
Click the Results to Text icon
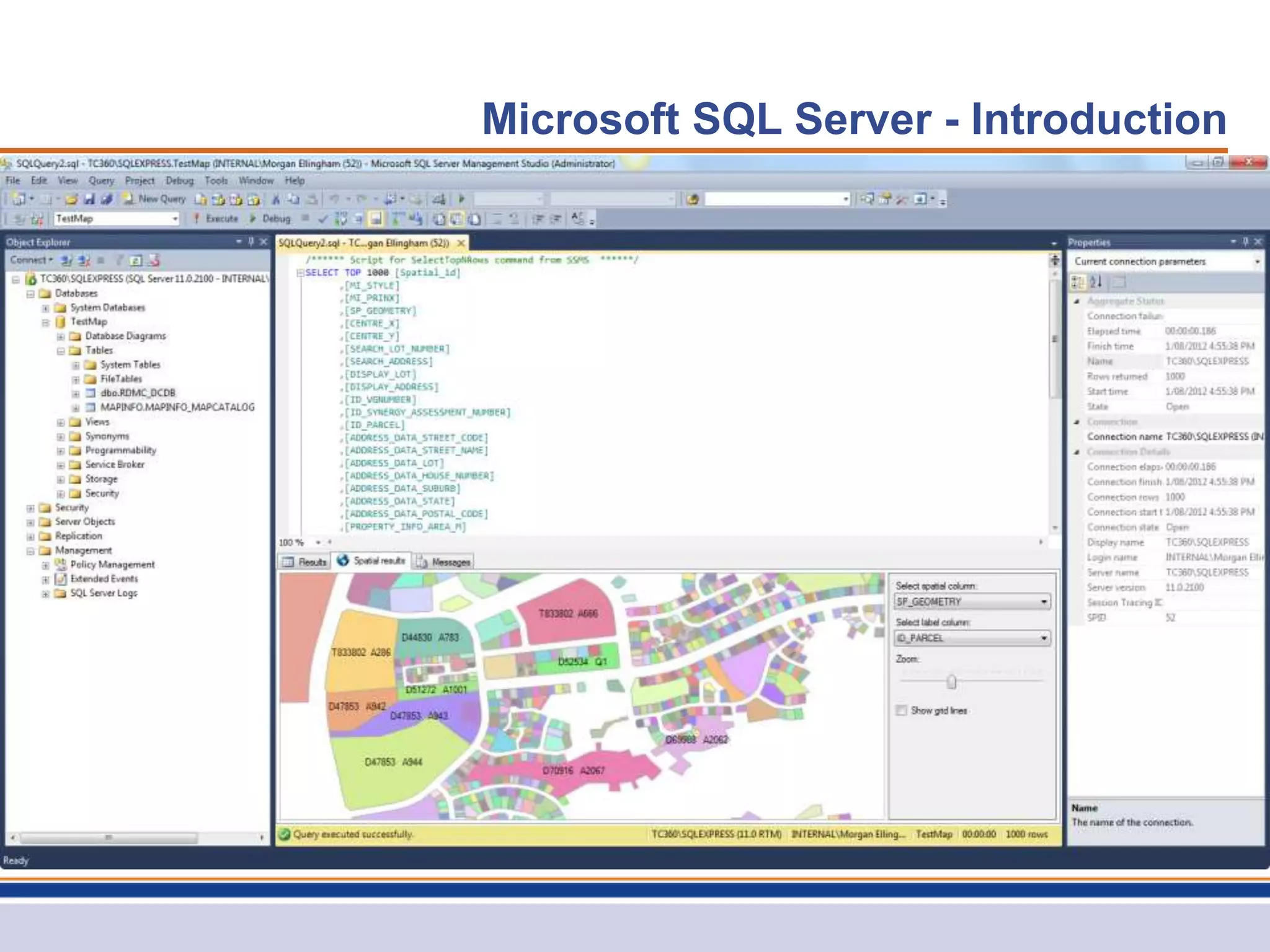tap(439, 219)
